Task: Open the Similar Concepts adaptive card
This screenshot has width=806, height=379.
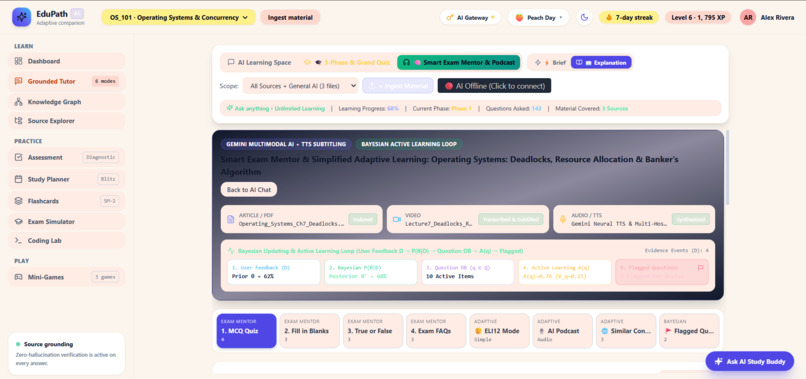Action: [626, 331]
